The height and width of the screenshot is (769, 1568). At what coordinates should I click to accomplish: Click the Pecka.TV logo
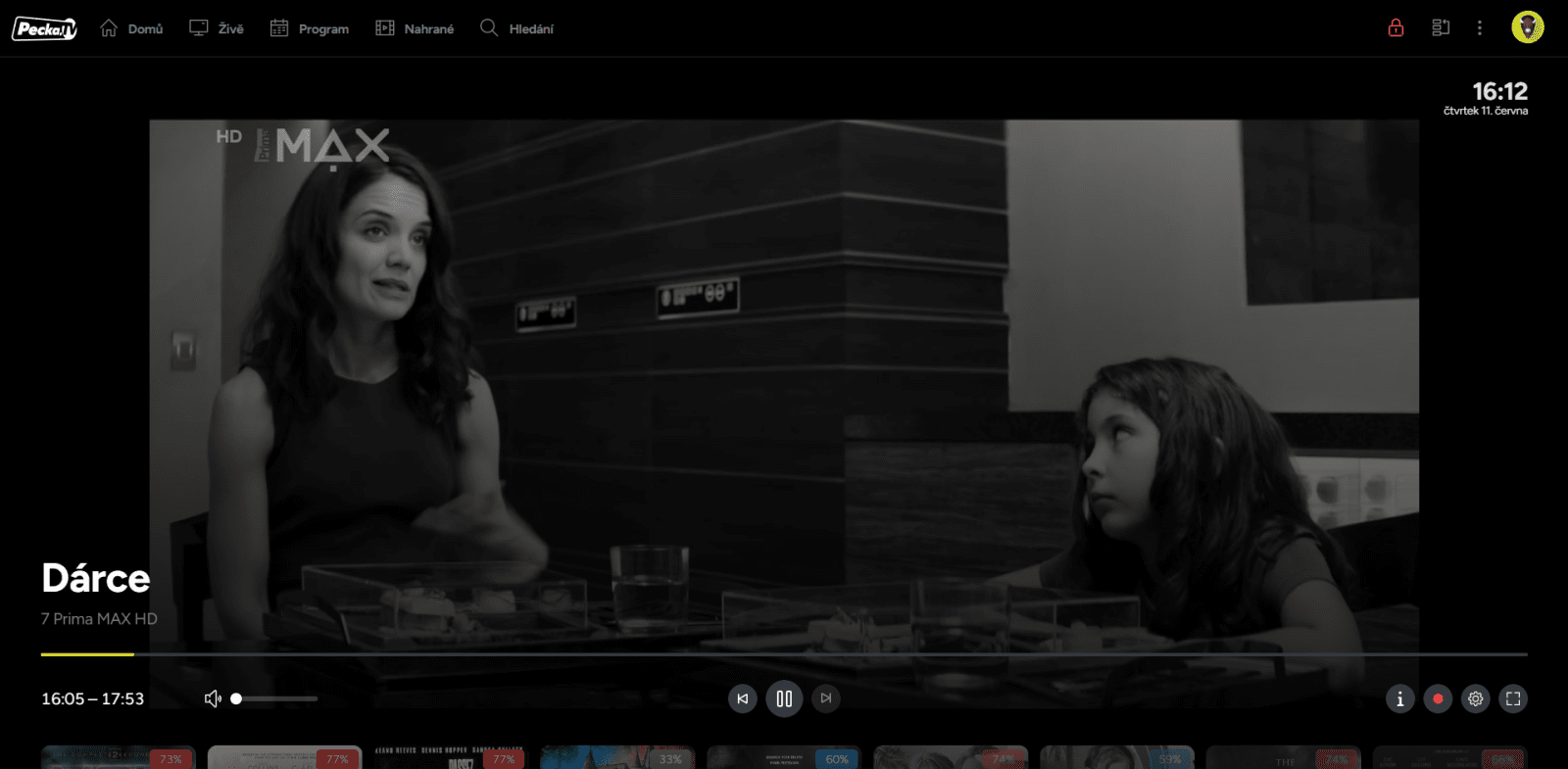44,28
